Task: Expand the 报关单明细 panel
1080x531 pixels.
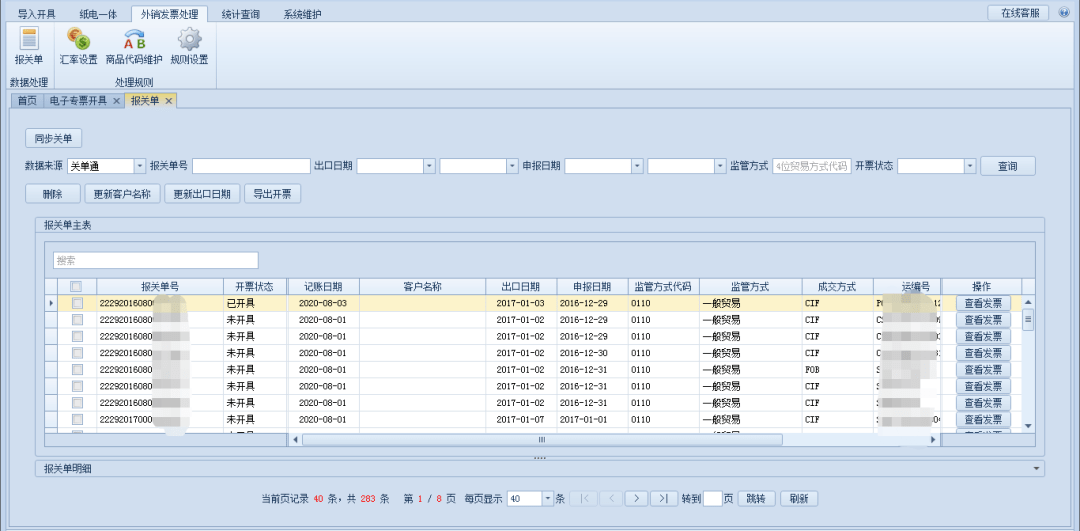Action: click(1037, 469)
